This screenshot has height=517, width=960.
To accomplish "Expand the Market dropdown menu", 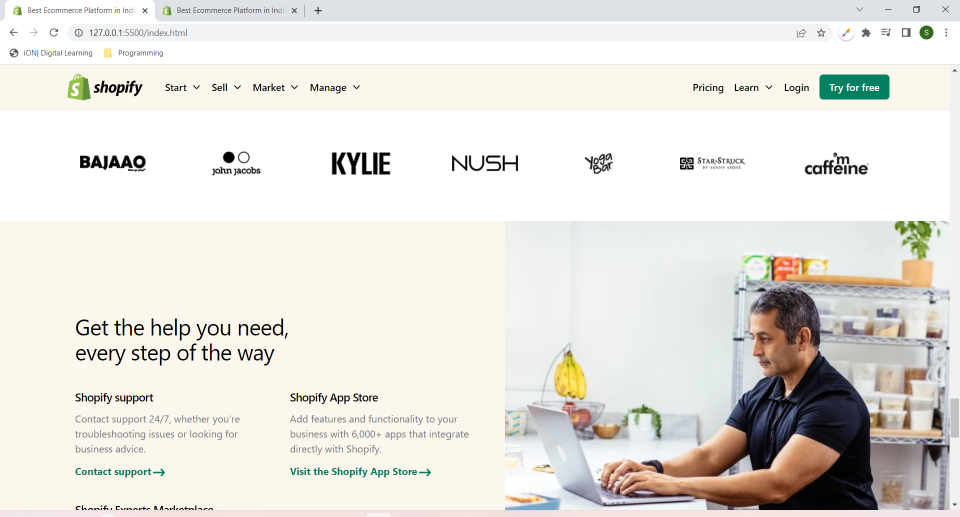I will pyautogui.click(x=276, y=88).
